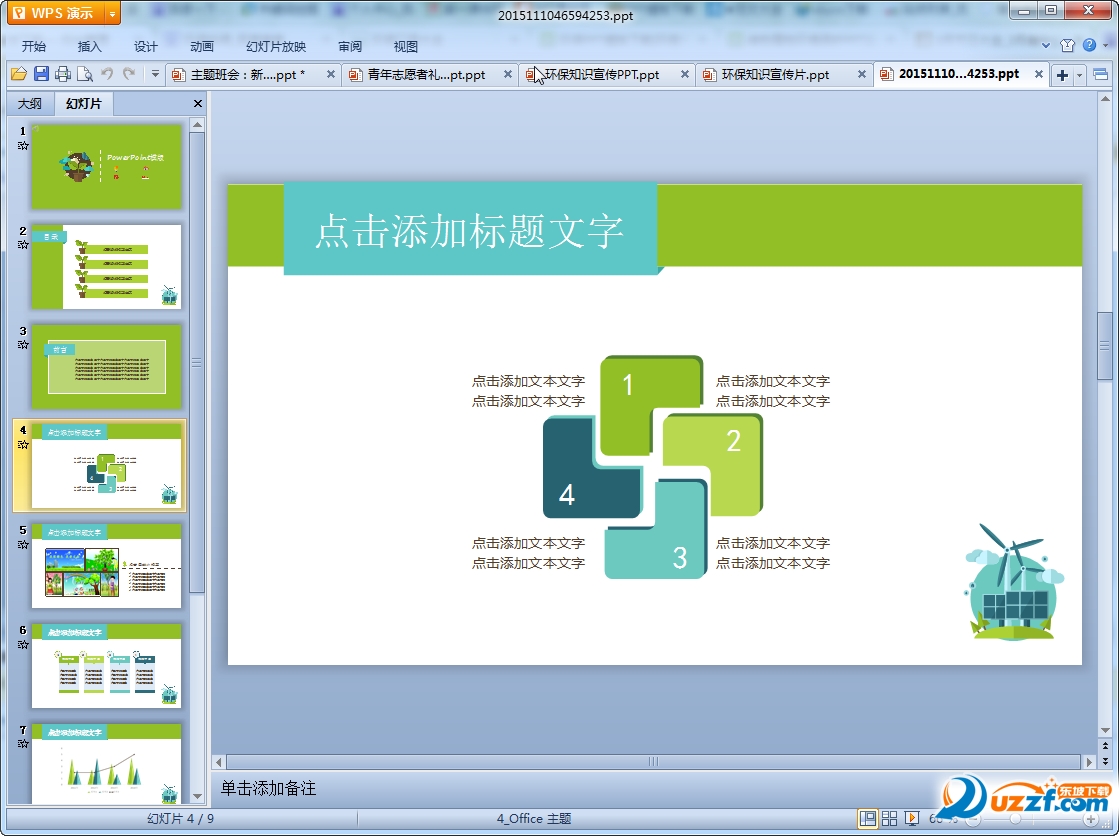Screen dimensions: 1119x836
Task: Select slide 7 thumbnail with chart
Action: 106,763
